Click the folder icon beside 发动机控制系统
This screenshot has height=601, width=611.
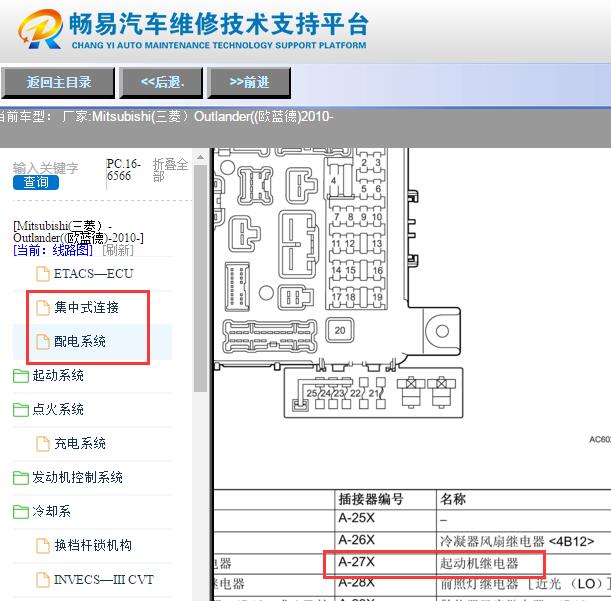tap(21, 478)
